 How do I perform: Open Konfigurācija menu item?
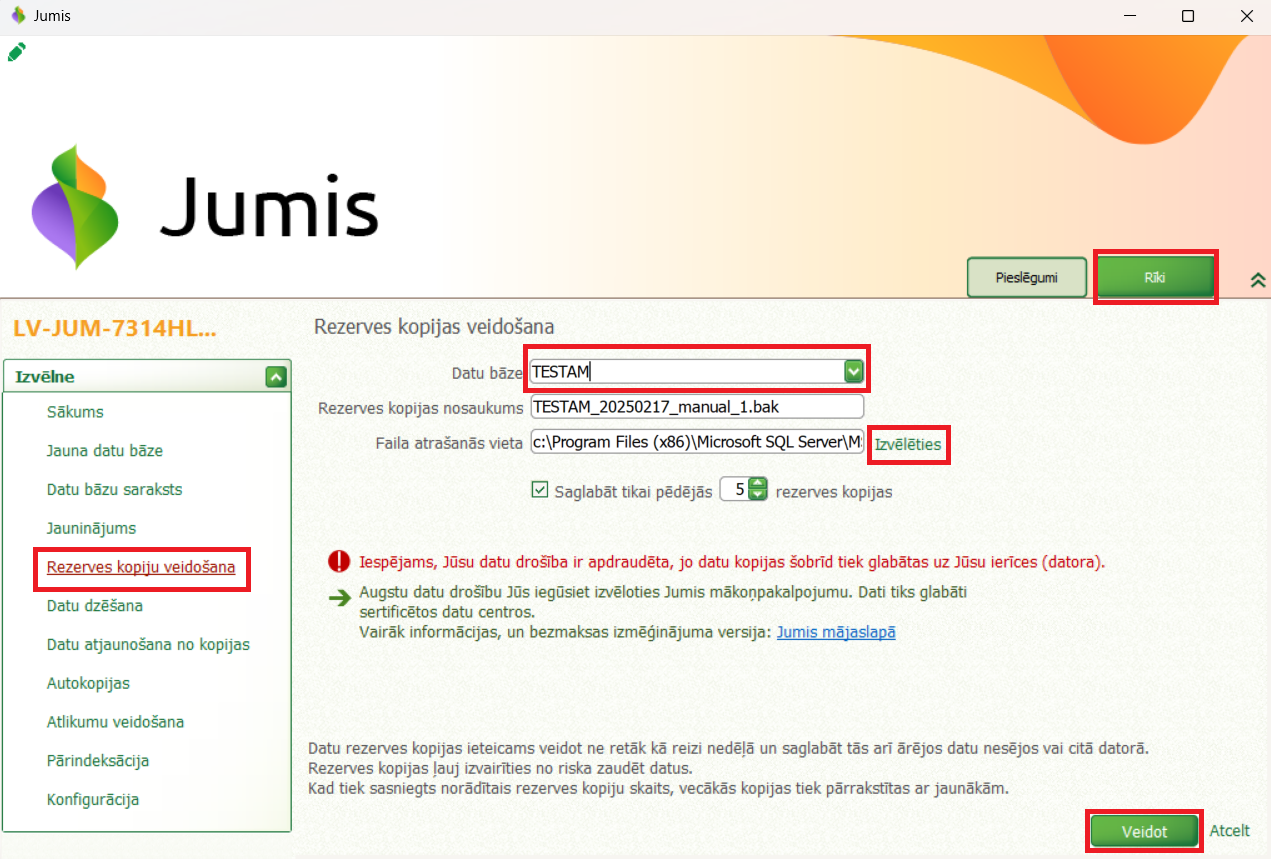tap(93, 800)
